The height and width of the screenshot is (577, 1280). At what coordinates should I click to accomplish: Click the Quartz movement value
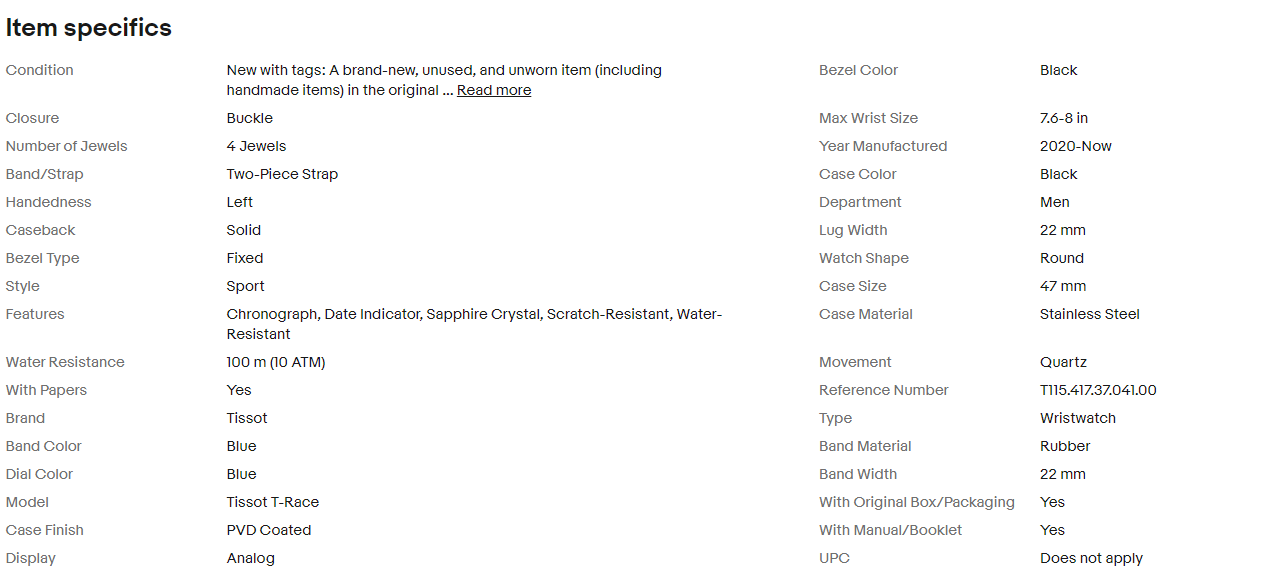pyautogui.click(x=1063, y=362)
